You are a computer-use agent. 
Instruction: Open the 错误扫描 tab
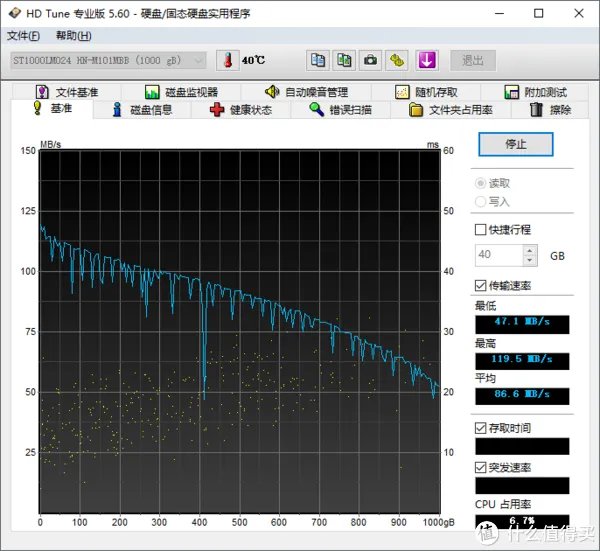pyautogui.click(x=341, y=110)
